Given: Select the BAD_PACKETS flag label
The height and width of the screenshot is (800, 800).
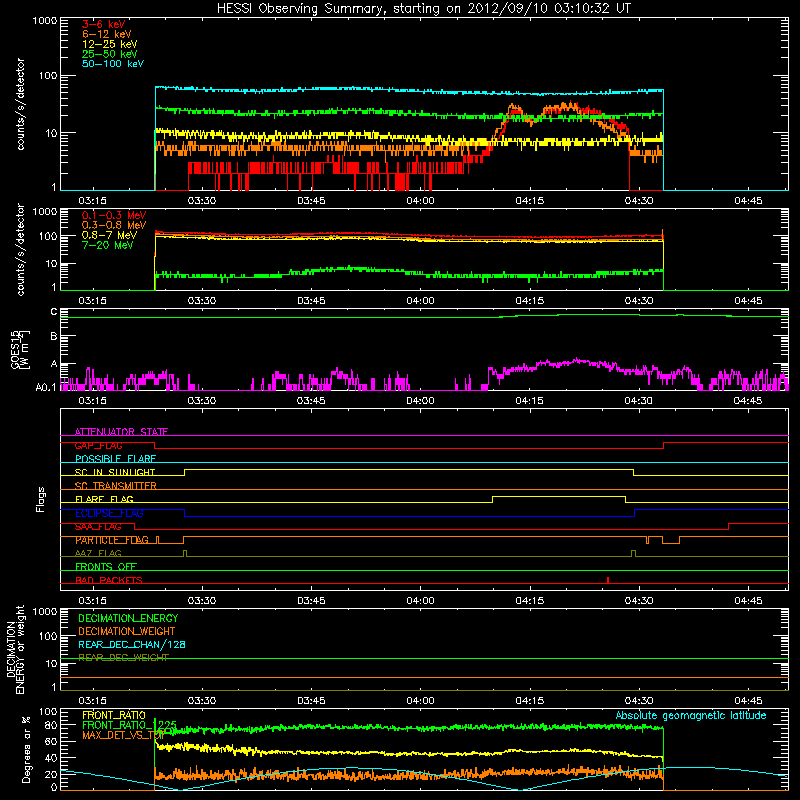Looking at the screenshot, I should pyautogui.click(x=109, y=580).
